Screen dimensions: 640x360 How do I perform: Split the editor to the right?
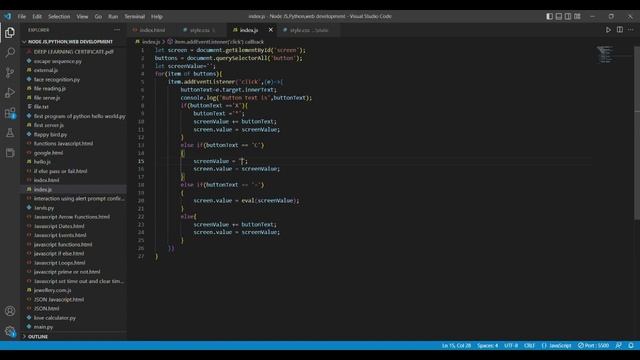click(620, 30)
